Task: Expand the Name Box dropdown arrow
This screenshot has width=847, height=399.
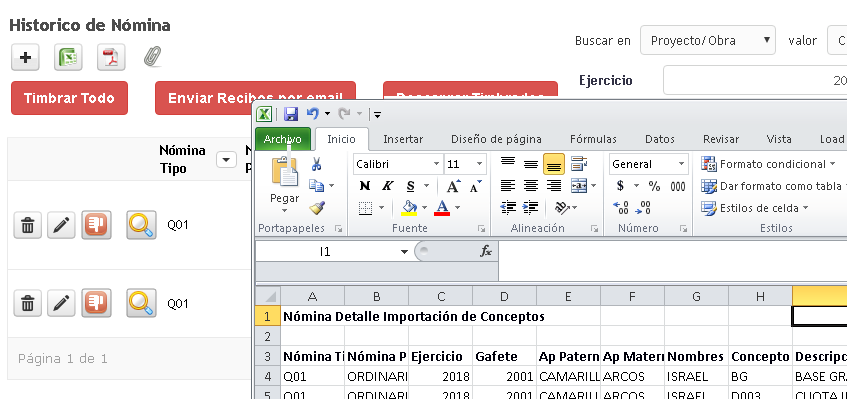Action: (404, 252)
